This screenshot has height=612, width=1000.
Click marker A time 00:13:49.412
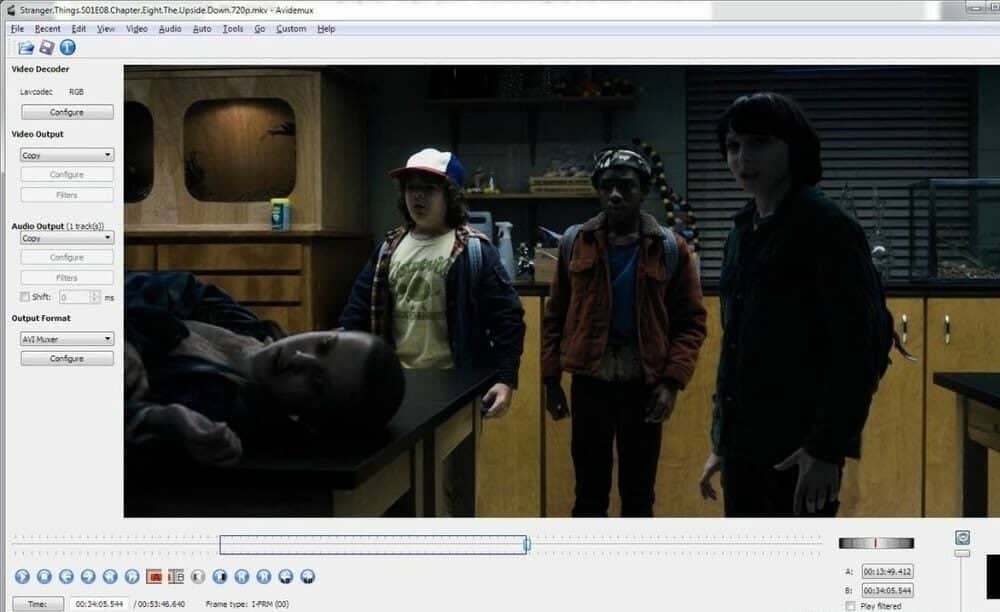(887, 572)
